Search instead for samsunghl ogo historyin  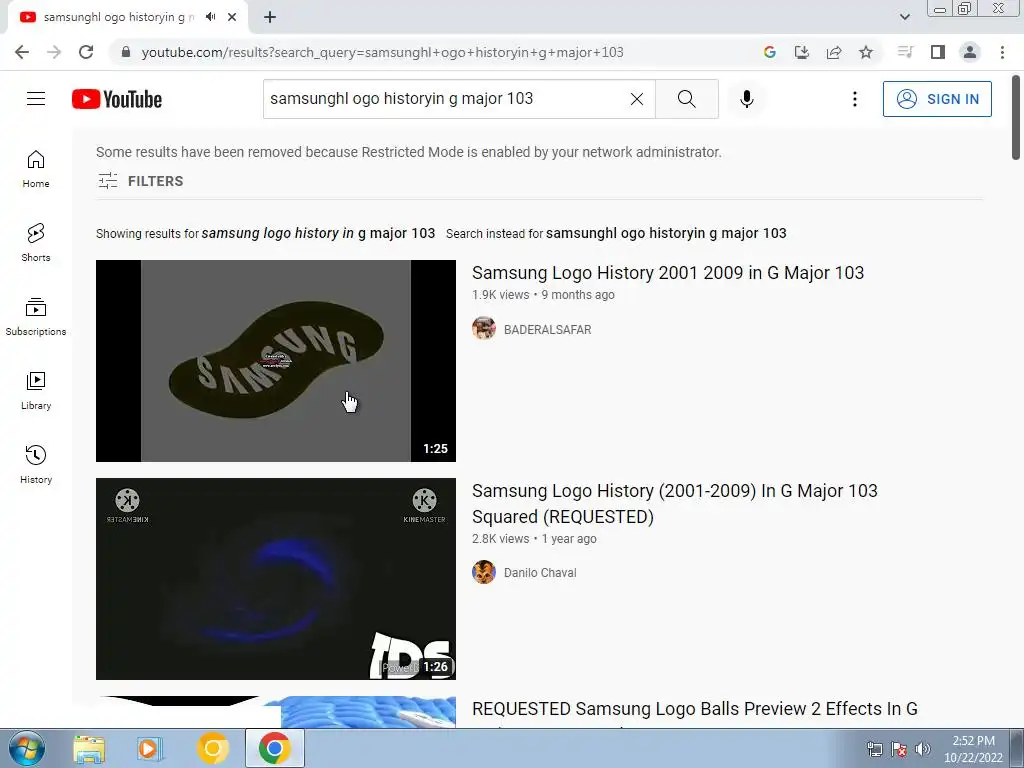665,233
